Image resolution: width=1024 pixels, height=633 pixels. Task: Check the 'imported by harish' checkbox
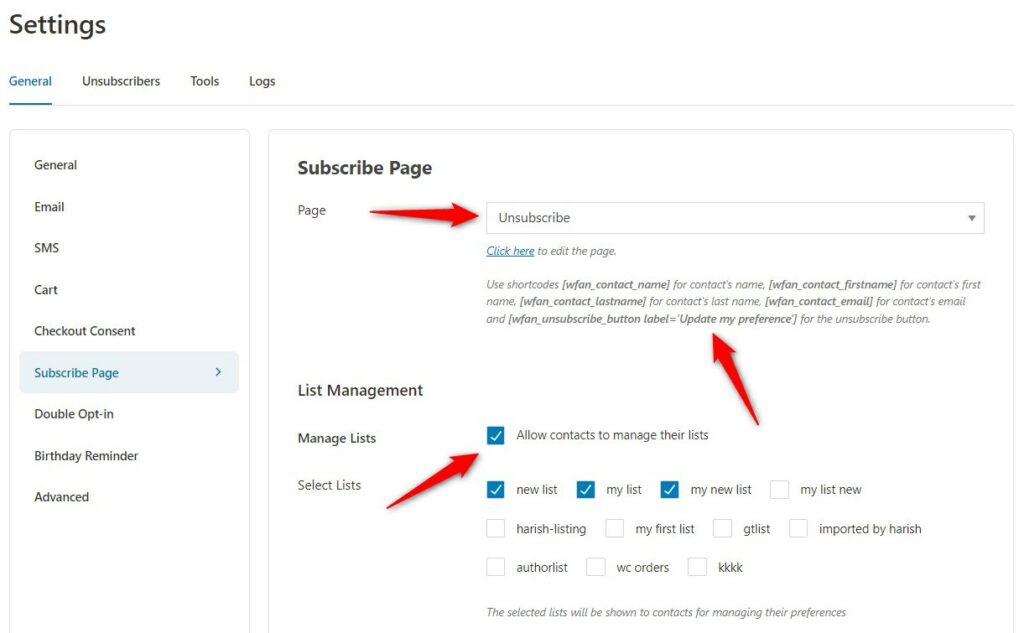click(798, 528)
